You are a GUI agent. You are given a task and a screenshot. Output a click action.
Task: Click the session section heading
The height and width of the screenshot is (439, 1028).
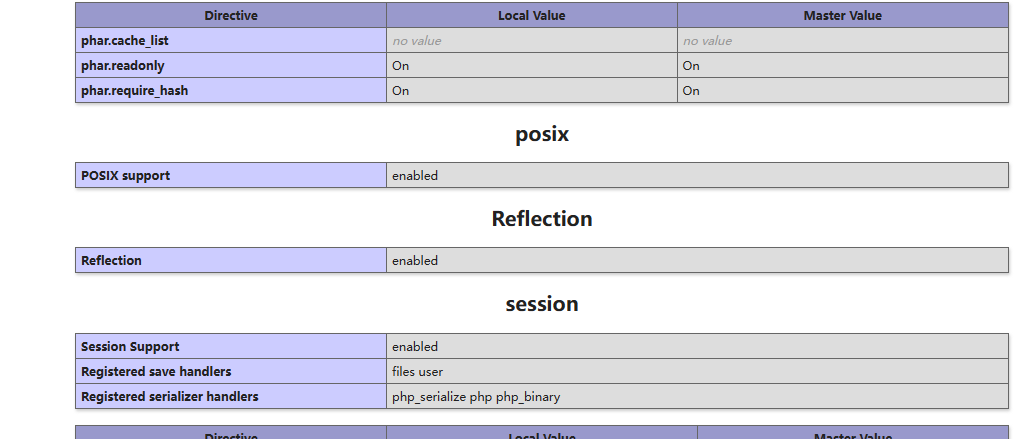[x=542, y=303]
